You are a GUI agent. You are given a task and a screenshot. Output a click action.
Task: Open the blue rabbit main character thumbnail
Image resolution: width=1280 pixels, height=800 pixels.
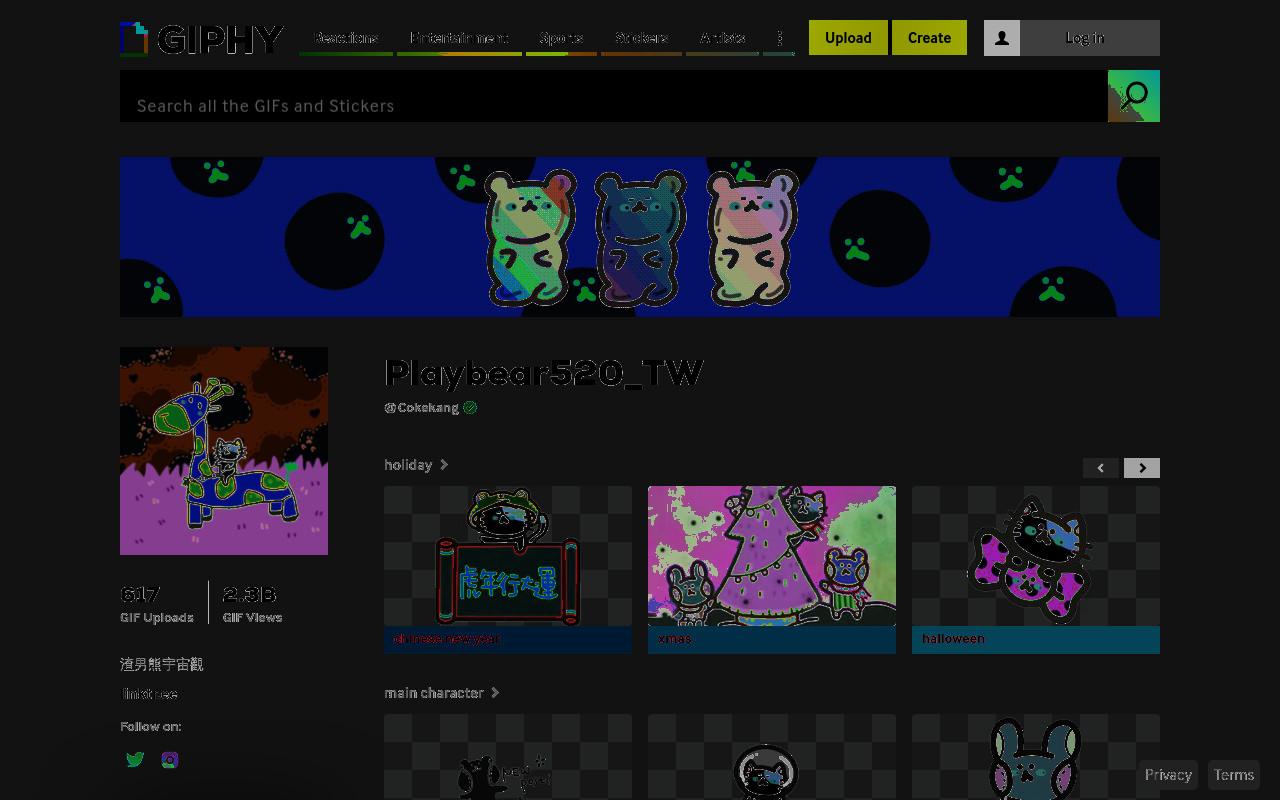tap(1036, 757)
